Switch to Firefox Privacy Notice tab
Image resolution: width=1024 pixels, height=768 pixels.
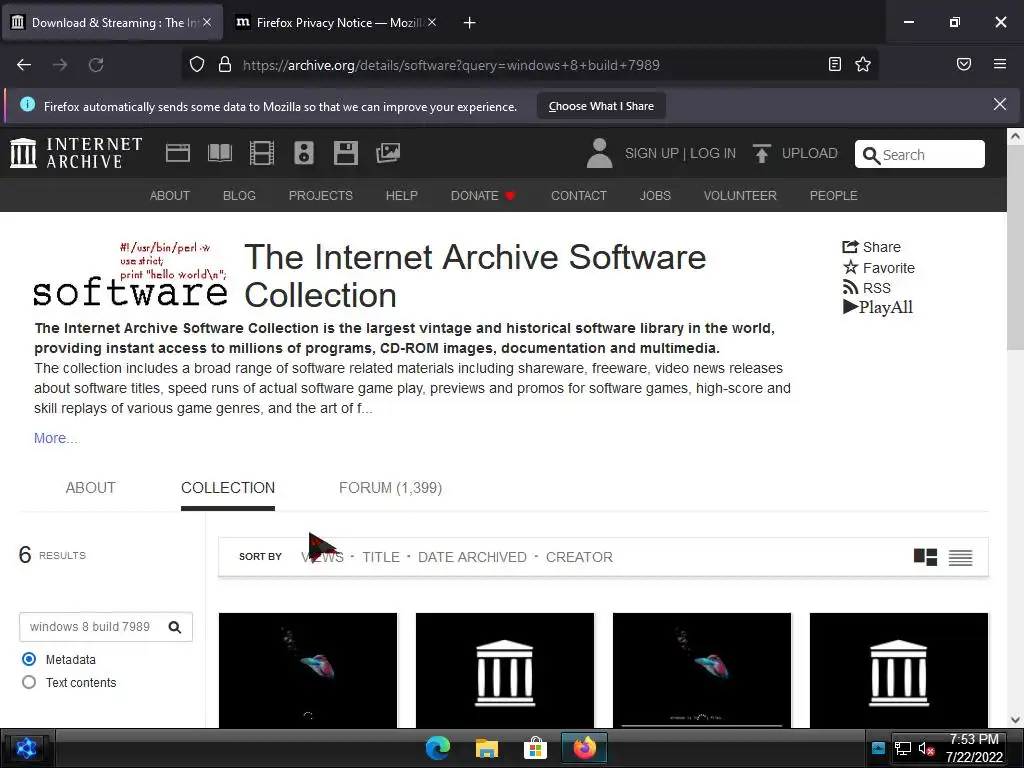point(336,23)
